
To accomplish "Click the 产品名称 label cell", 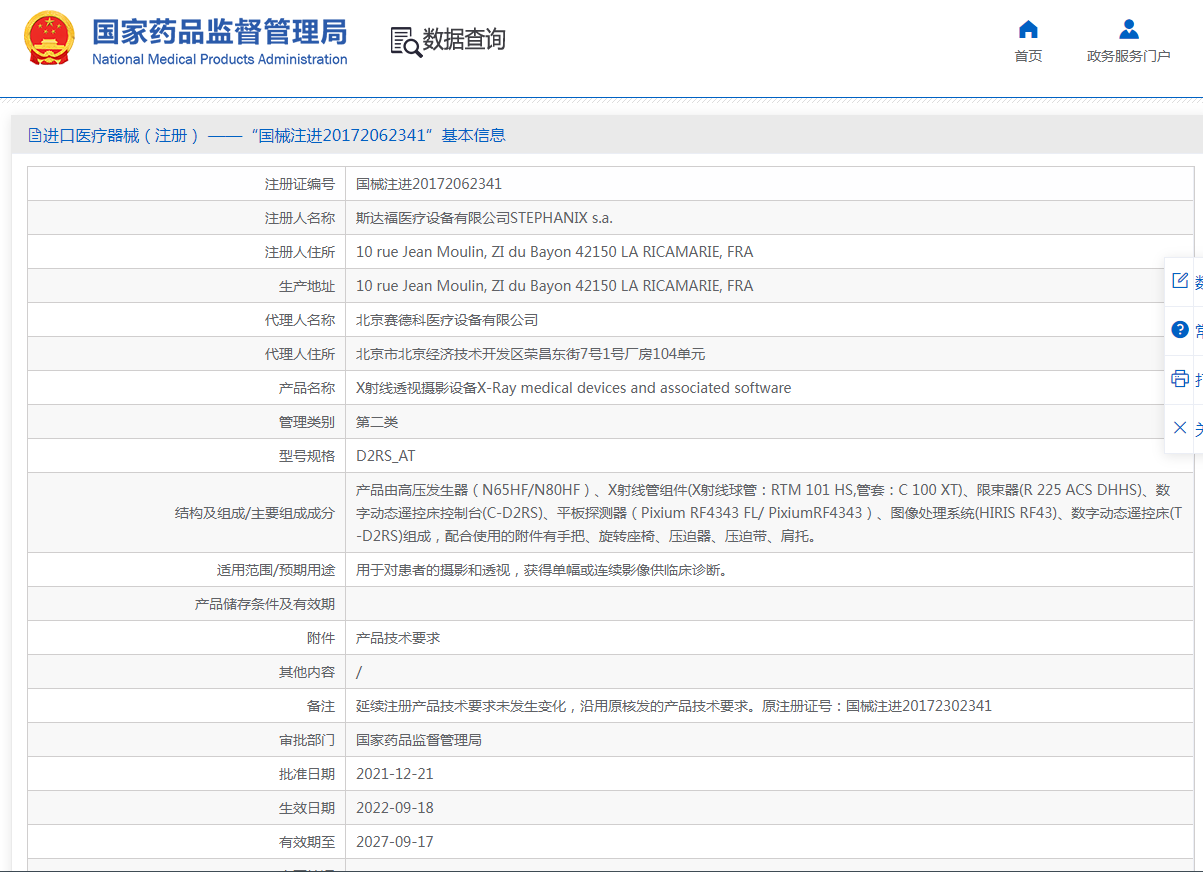I will 186,388.
